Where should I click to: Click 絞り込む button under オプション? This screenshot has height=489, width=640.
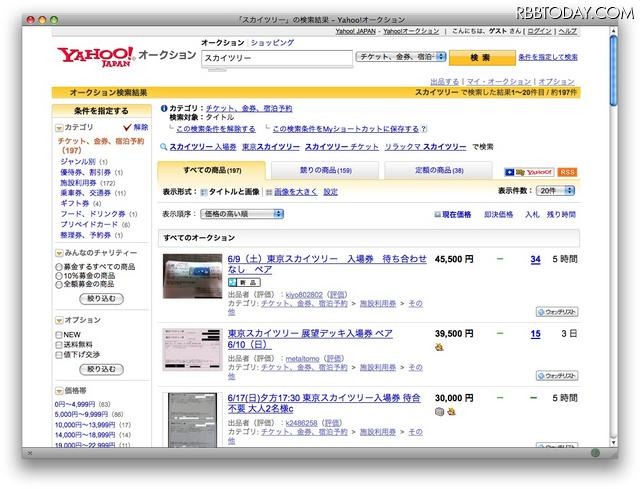tap(101, 369)
